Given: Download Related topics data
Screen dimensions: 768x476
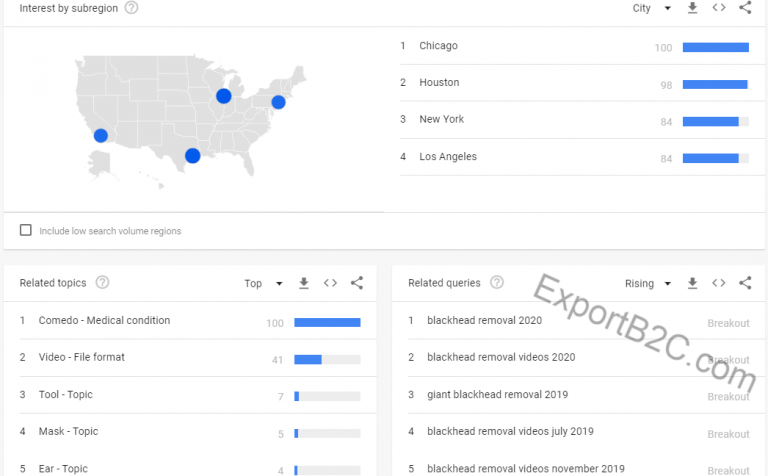Looking at the screenshot, I should (304, 283).
